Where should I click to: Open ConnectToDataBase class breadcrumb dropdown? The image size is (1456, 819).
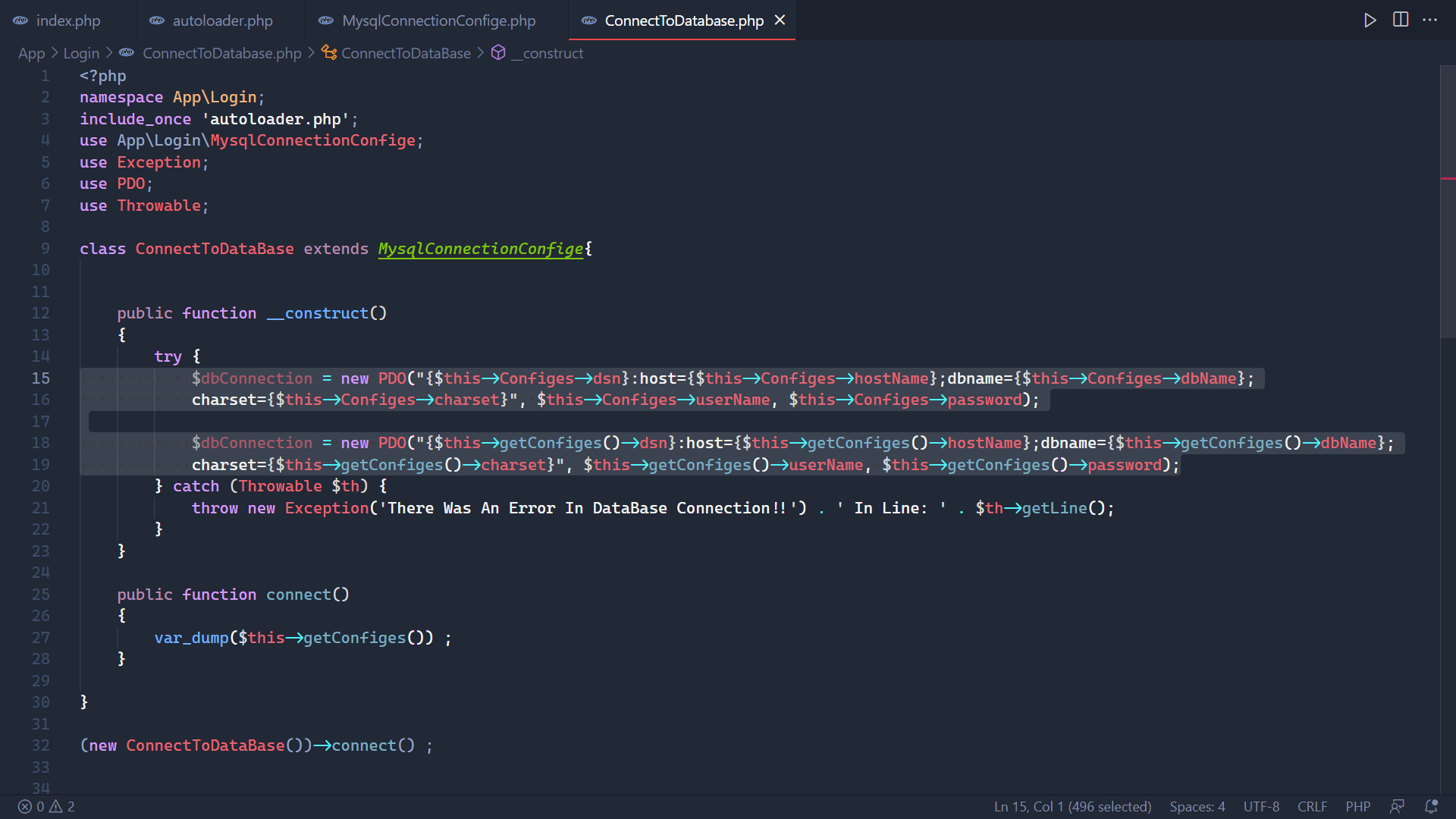[x=406, y=53]
